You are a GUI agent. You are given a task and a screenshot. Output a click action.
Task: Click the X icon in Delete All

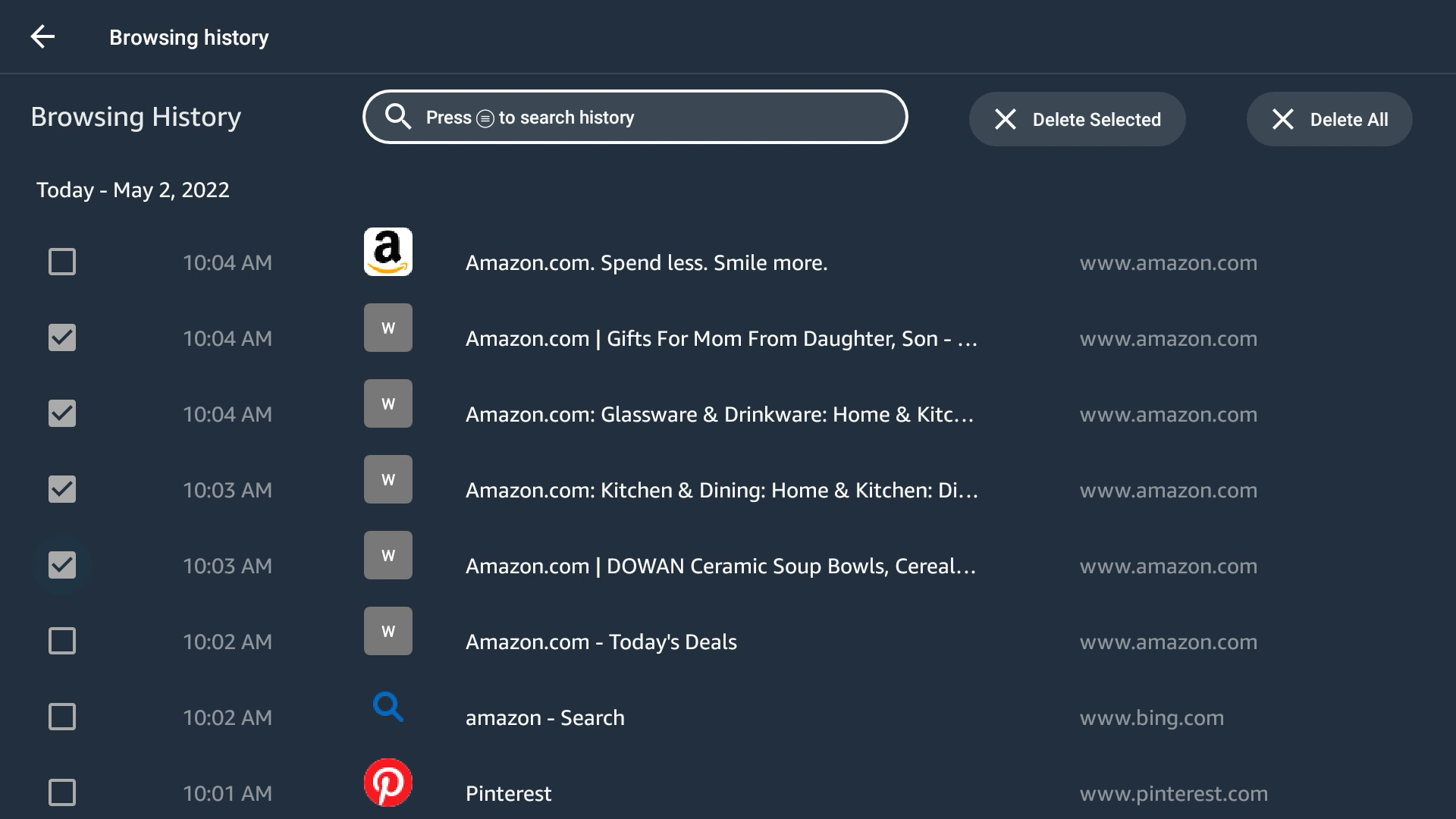pyautogui.click(x=1283, y=119)
